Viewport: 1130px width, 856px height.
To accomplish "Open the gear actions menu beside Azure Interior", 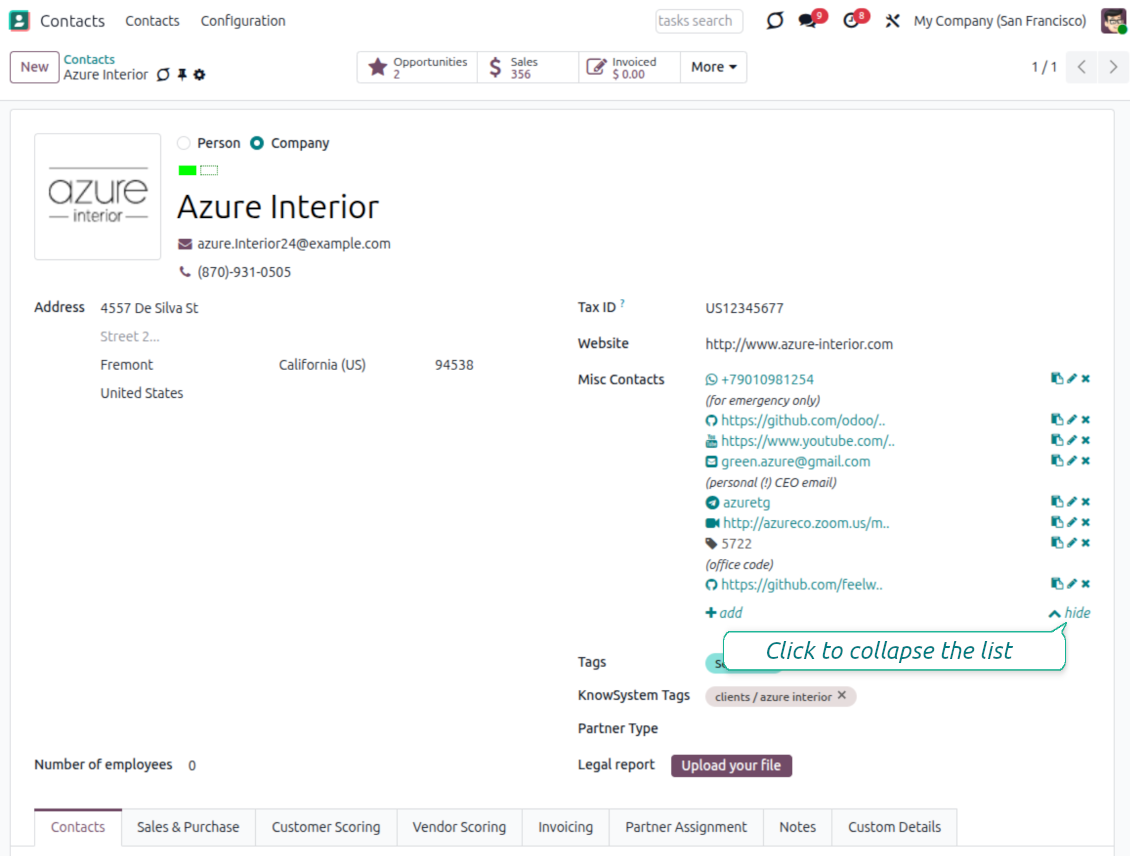I will coord(199,75).
